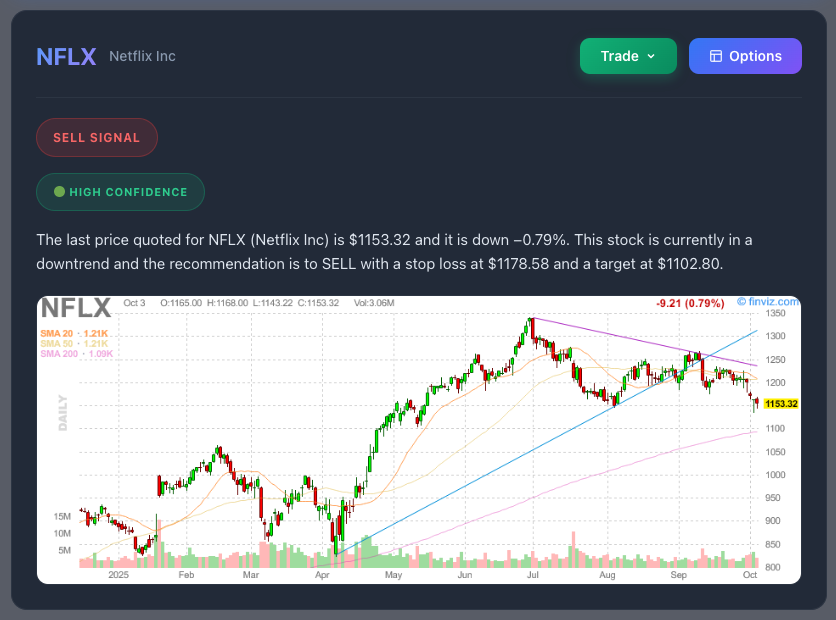
Task: Click the SELL SIGNAL badge
Action: click(96, 138)
